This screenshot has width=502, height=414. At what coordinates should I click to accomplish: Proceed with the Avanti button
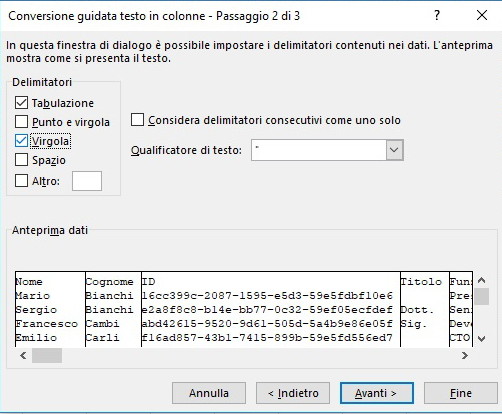coord(377,393)
